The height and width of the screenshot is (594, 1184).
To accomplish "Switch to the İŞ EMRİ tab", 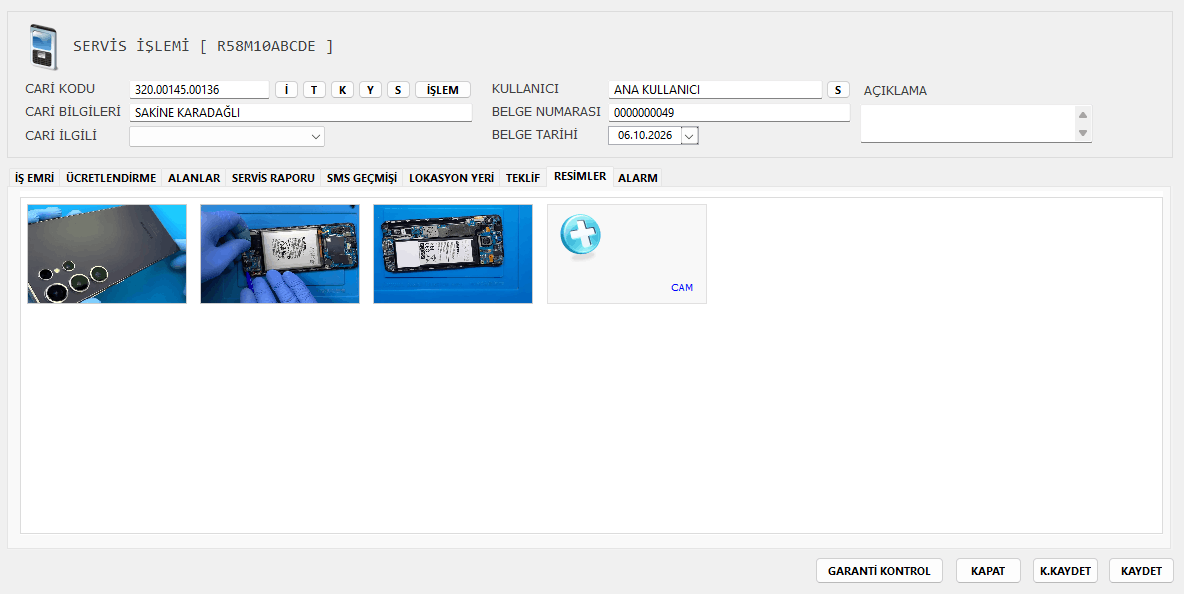I will point(35,178).
